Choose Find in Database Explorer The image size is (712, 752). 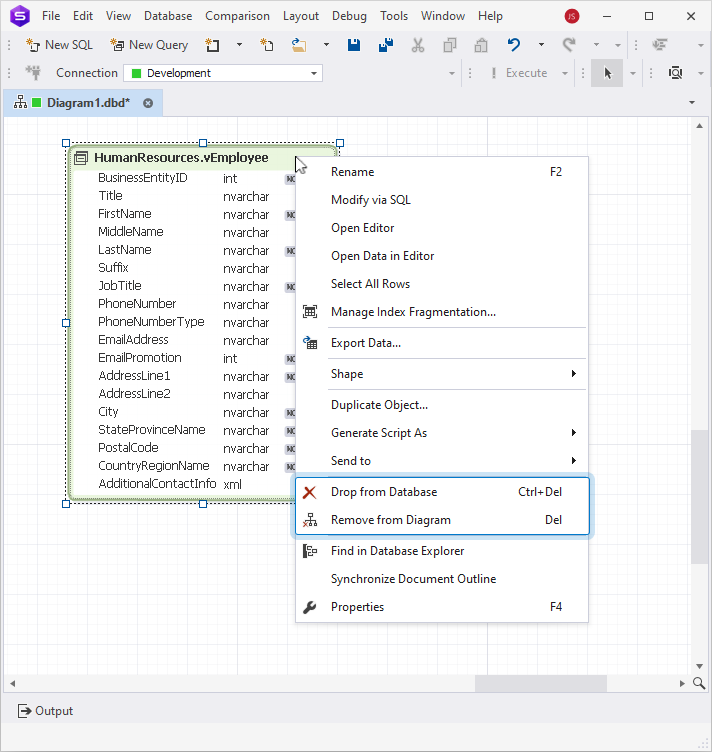tap(442, 551)
